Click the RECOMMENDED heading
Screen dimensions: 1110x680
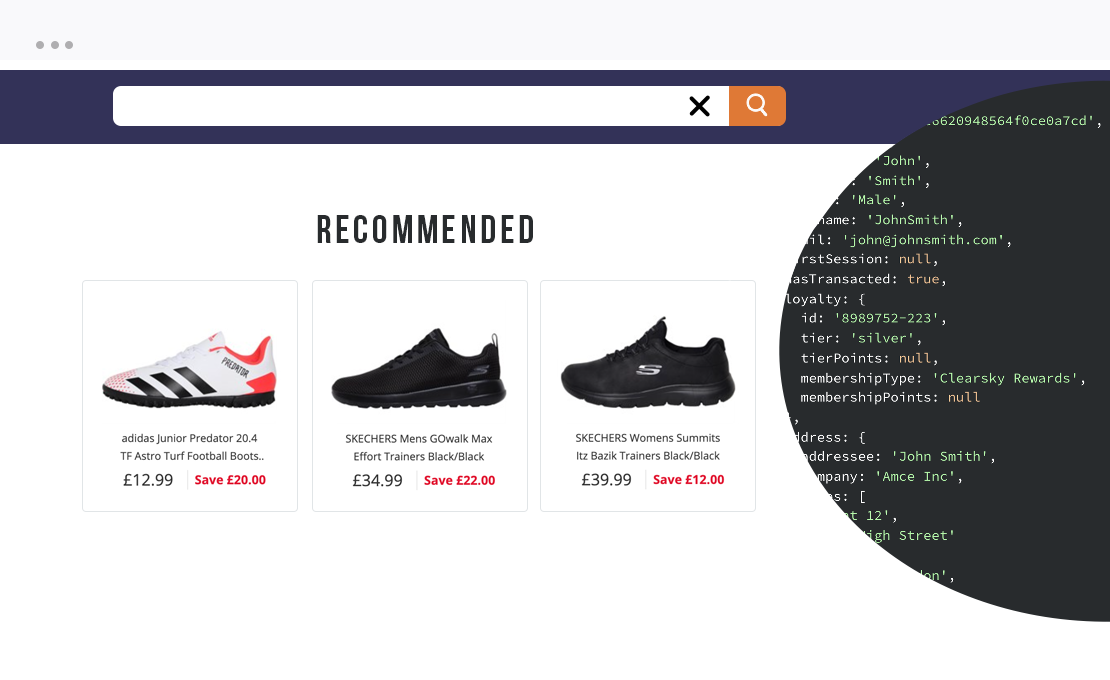pos(425,230)
